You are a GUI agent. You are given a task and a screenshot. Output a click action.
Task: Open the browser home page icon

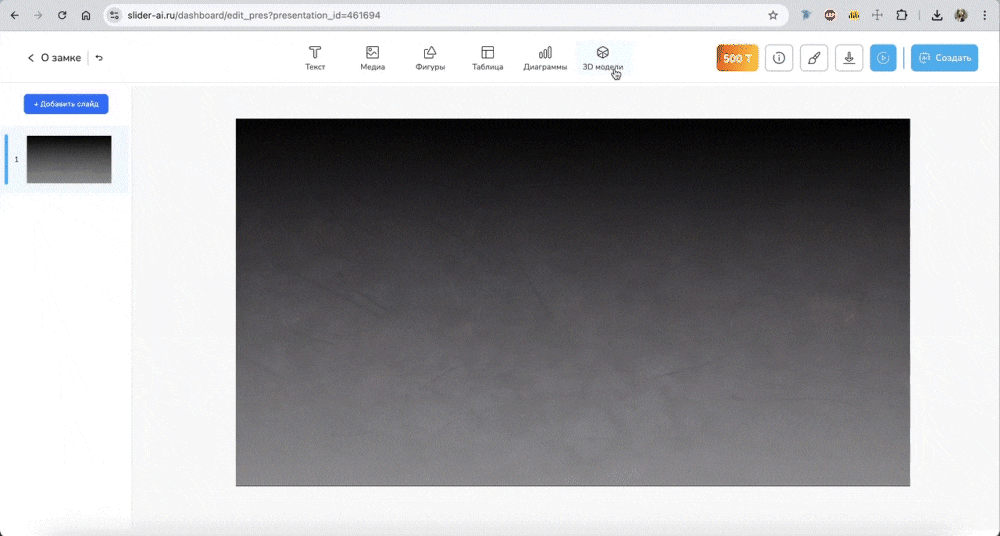(x=86, y=15)
